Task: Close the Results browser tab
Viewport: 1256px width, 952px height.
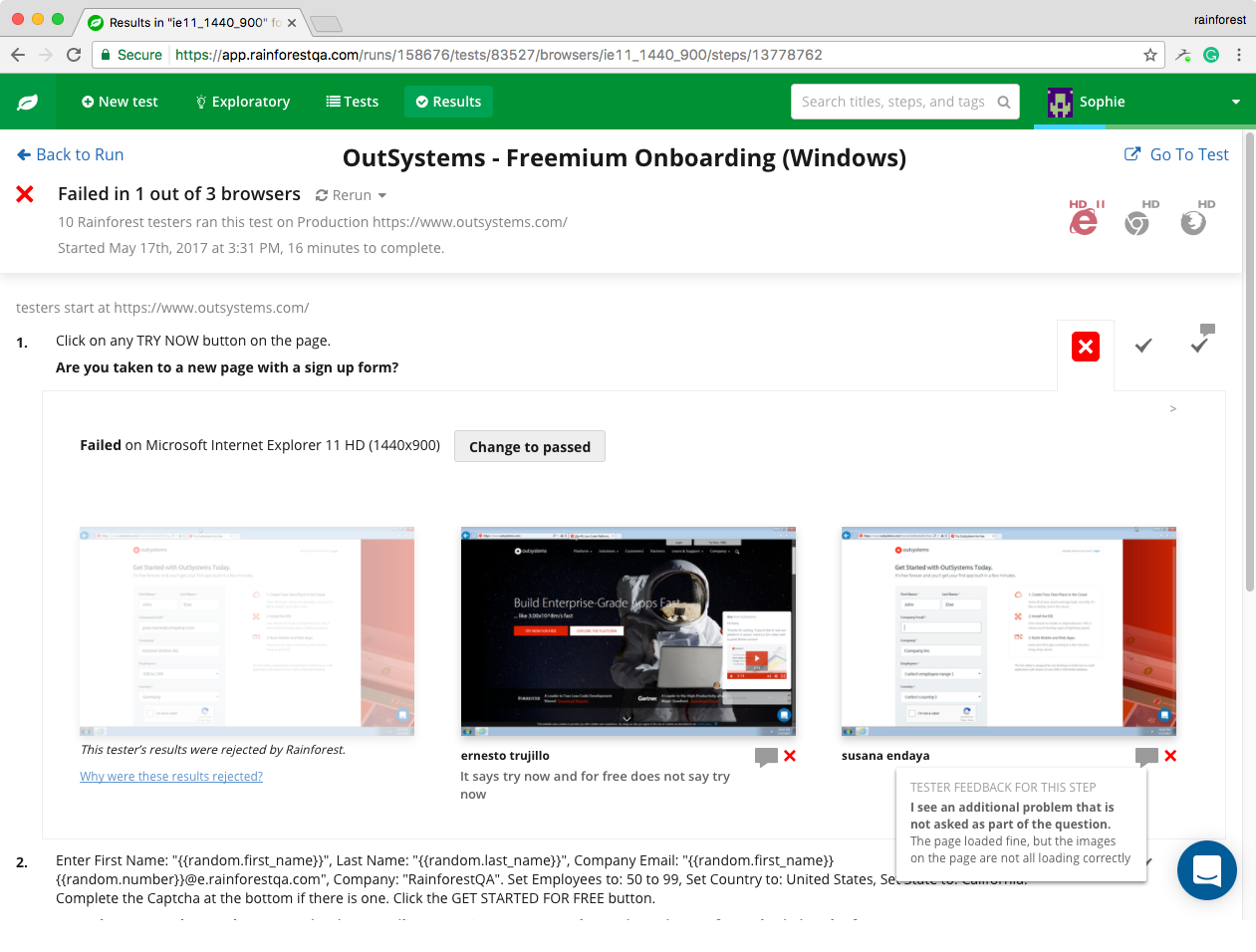Action: pos(292,22)
